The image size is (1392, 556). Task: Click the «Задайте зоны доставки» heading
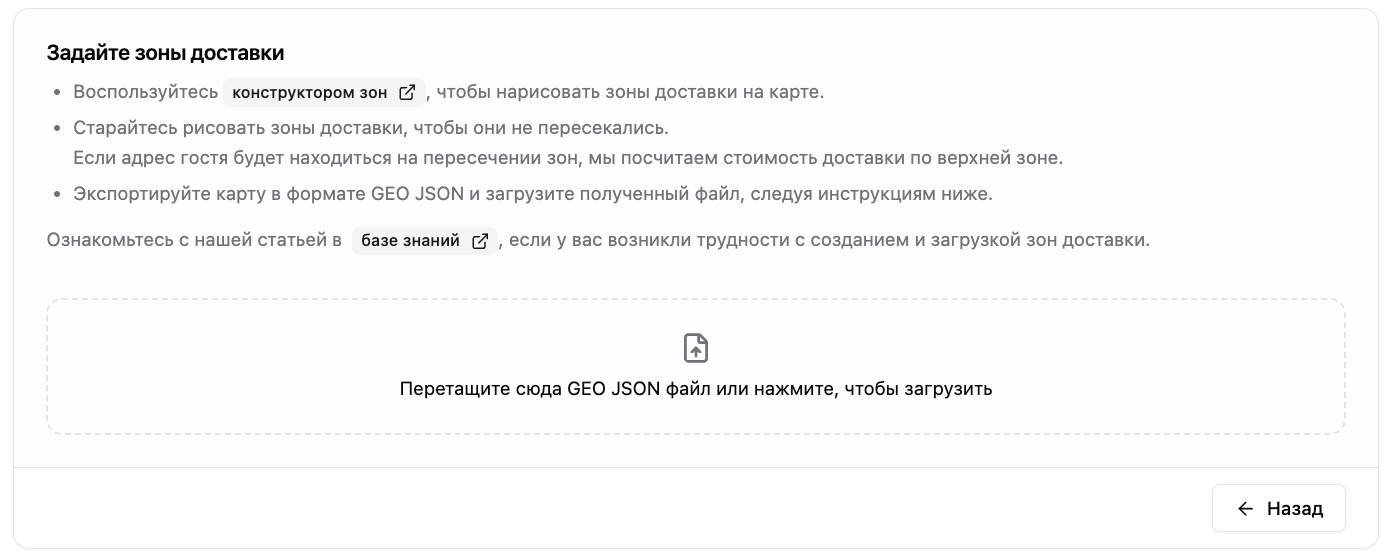166,53
